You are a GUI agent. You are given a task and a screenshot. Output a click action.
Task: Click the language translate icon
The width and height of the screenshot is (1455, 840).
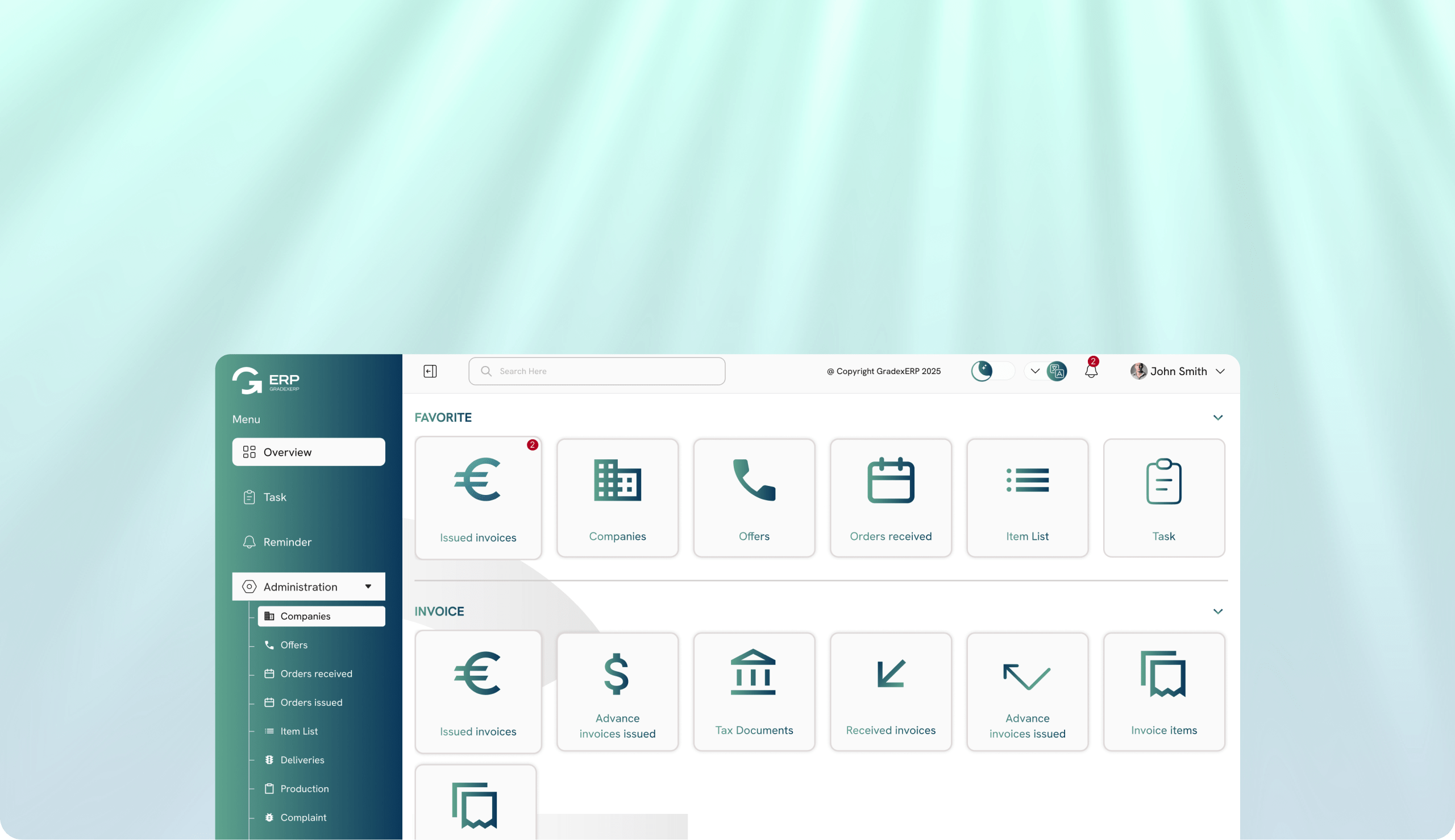coord(1057,371)
